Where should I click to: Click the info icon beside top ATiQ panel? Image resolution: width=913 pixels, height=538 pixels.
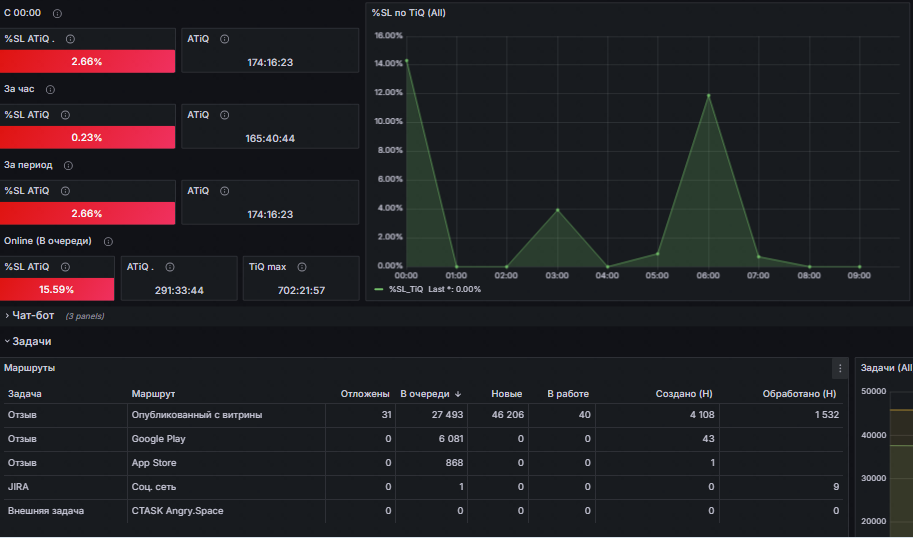[x=224, y=39]
